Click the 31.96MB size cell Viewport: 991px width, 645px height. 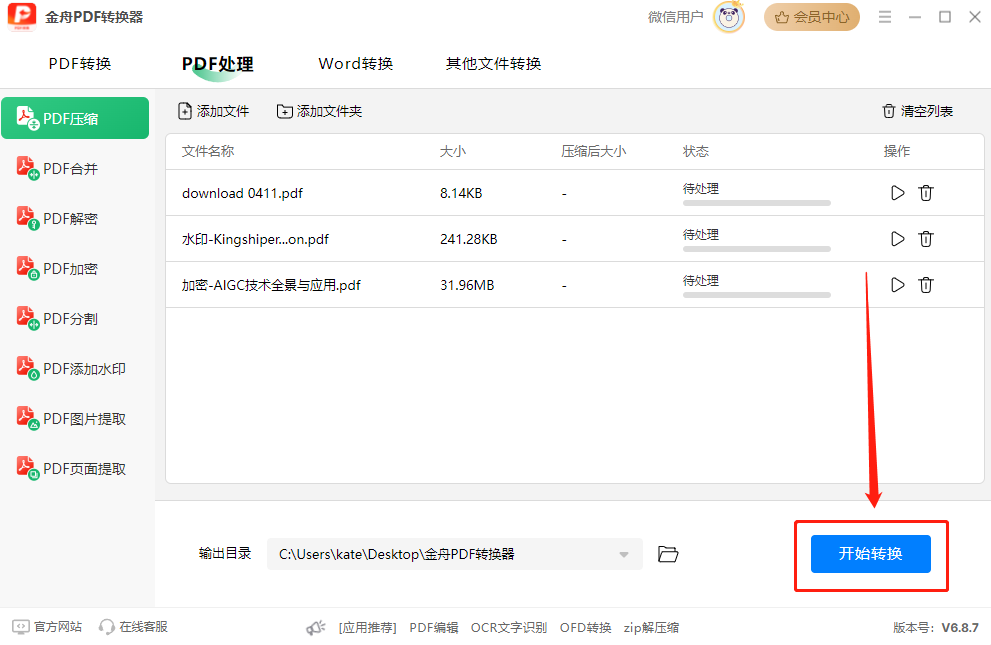467,286
